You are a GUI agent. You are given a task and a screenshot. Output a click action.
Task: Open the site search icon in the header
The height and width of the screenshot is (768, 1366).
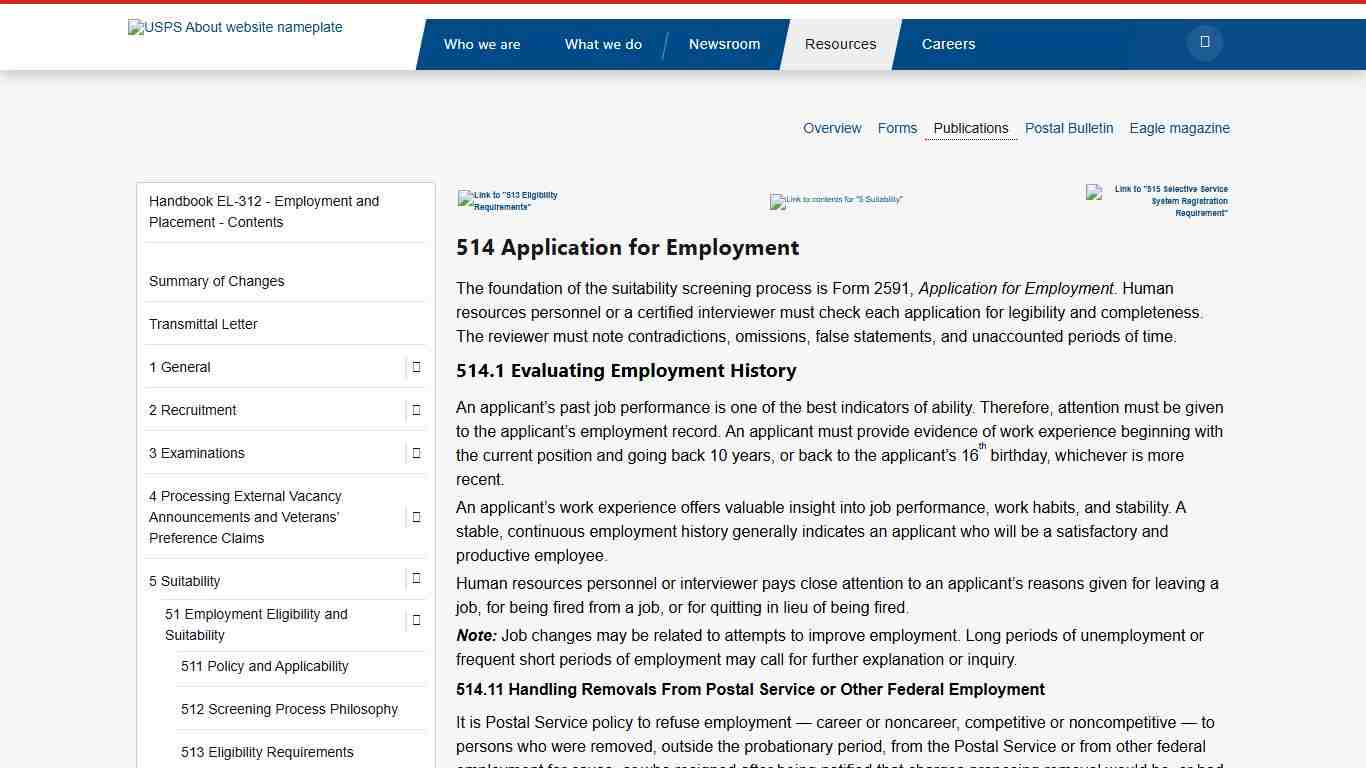(1204, 42)
